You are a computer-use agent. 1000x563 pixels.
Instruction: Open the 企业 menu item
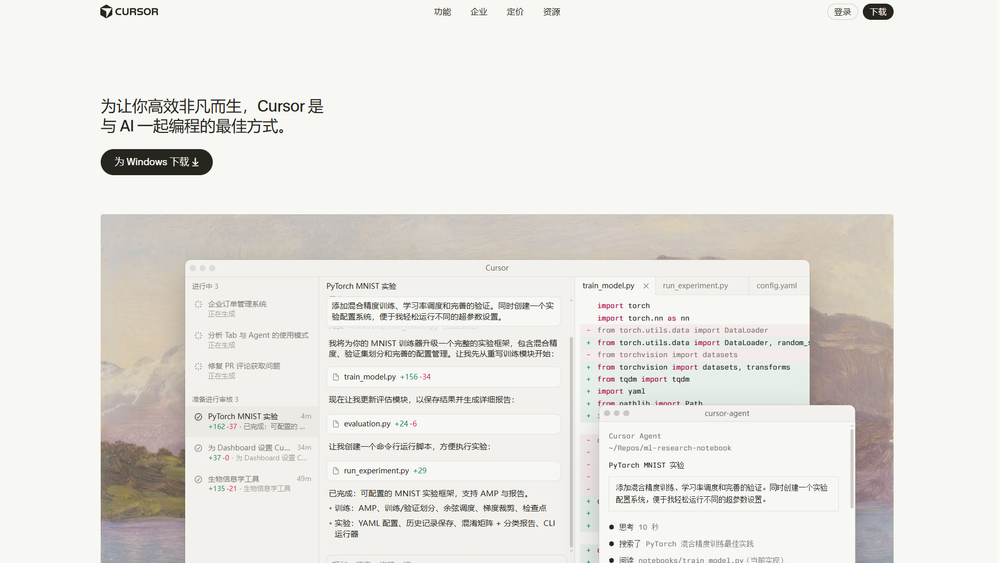[x=478, y=12]
